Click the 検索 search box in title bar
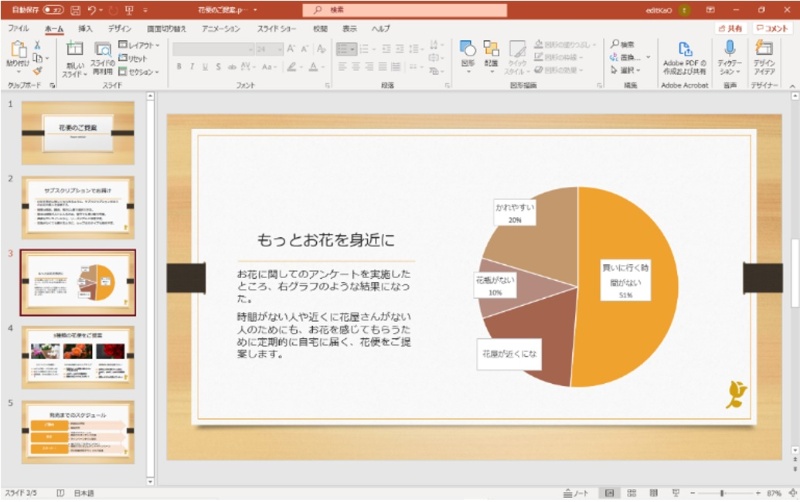The height and width of the screenshot is (502, 800). coord(405,10)
